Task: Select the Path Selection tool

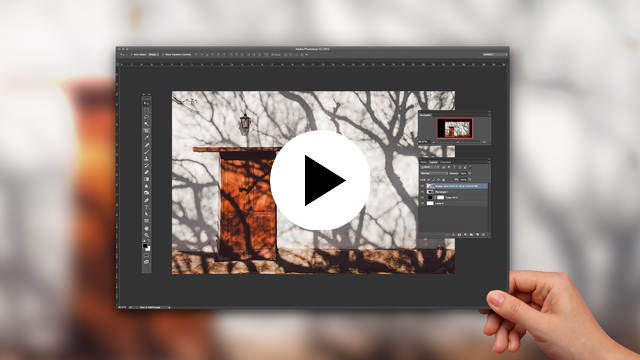Action: coord(147,213)
